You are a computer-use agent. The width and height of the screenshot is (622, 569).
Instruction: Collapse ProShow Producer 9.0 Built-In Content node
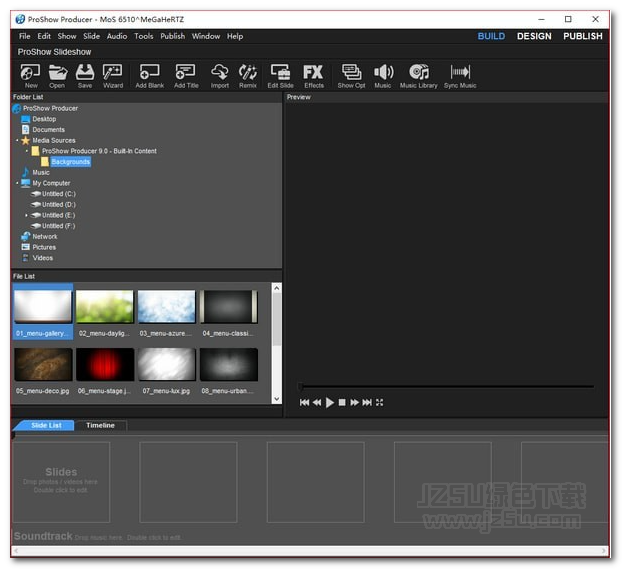click(x=27, y=151)
